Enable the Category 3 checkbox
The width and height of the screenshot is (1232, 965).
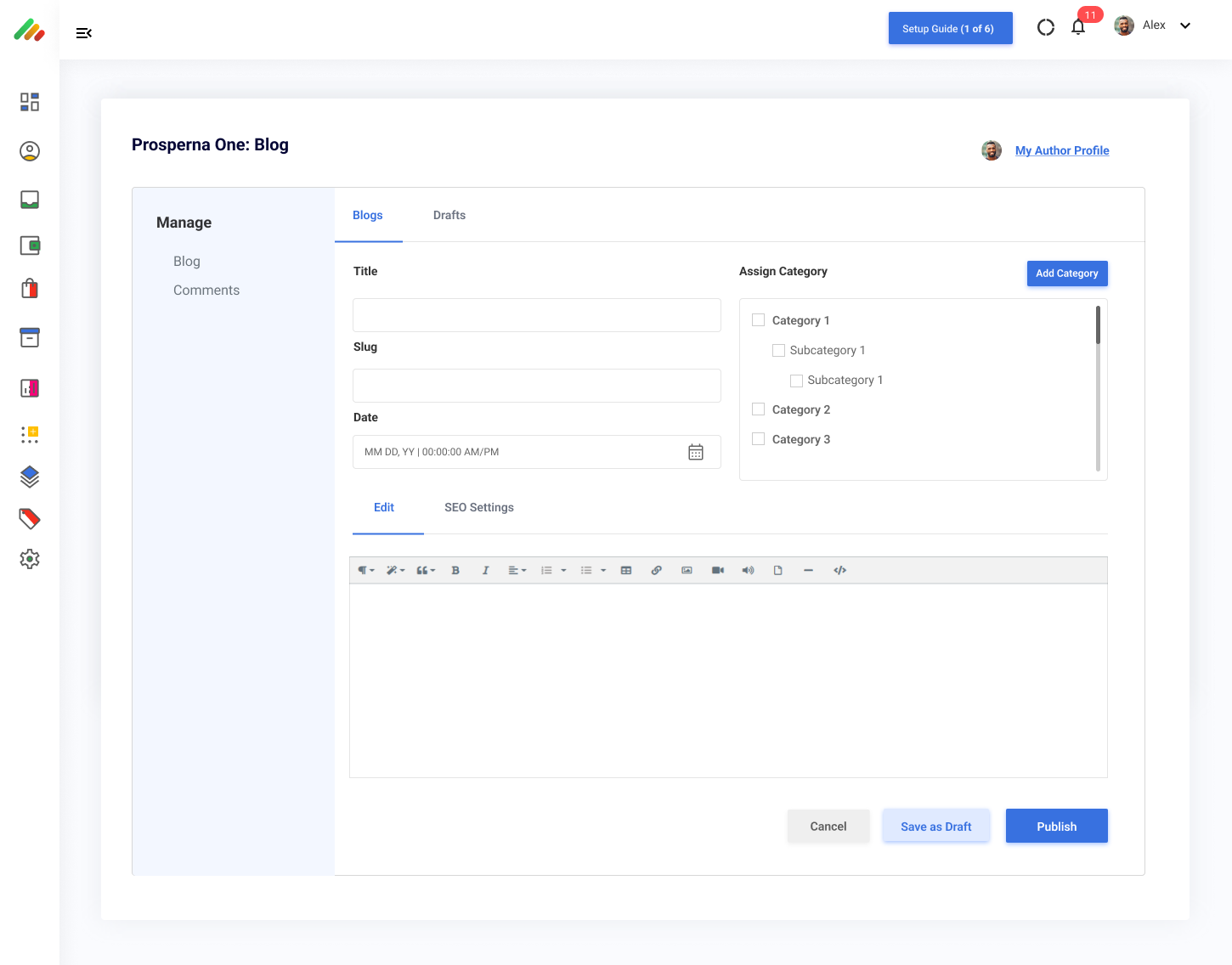click(759, 439)
